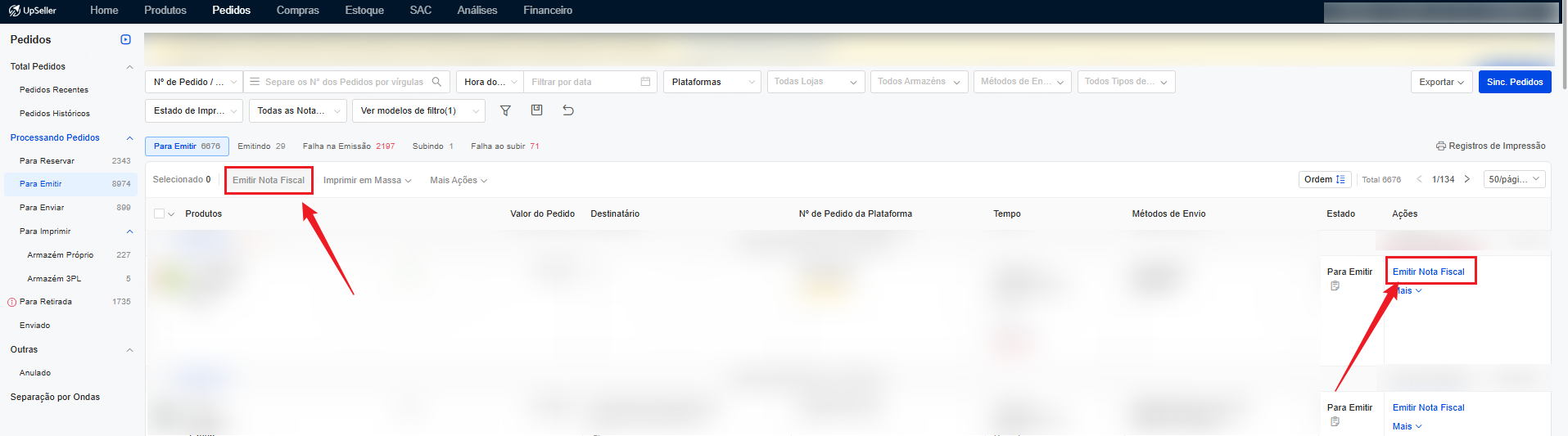This screenshot has height=436, width=1568.
Task: Open Registros de Impressão printer link
Action: point(1490,146)
